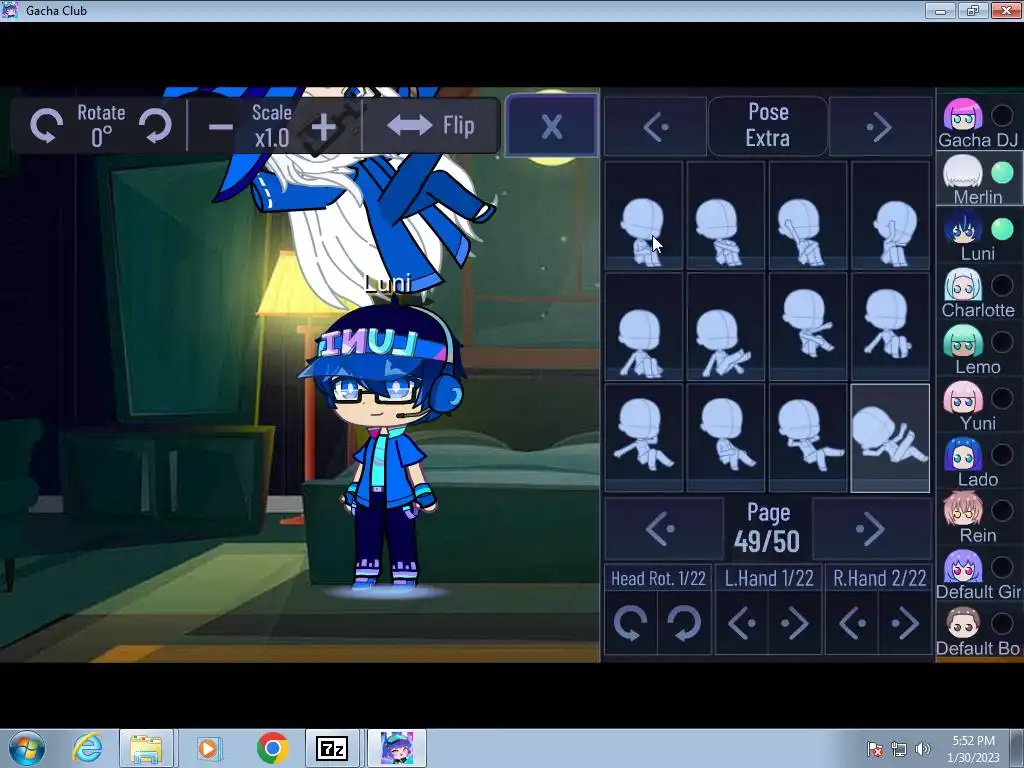Click the Luni character in the scene
Image resolution: width=1024 pixels, height=768 pixels.
387,444
